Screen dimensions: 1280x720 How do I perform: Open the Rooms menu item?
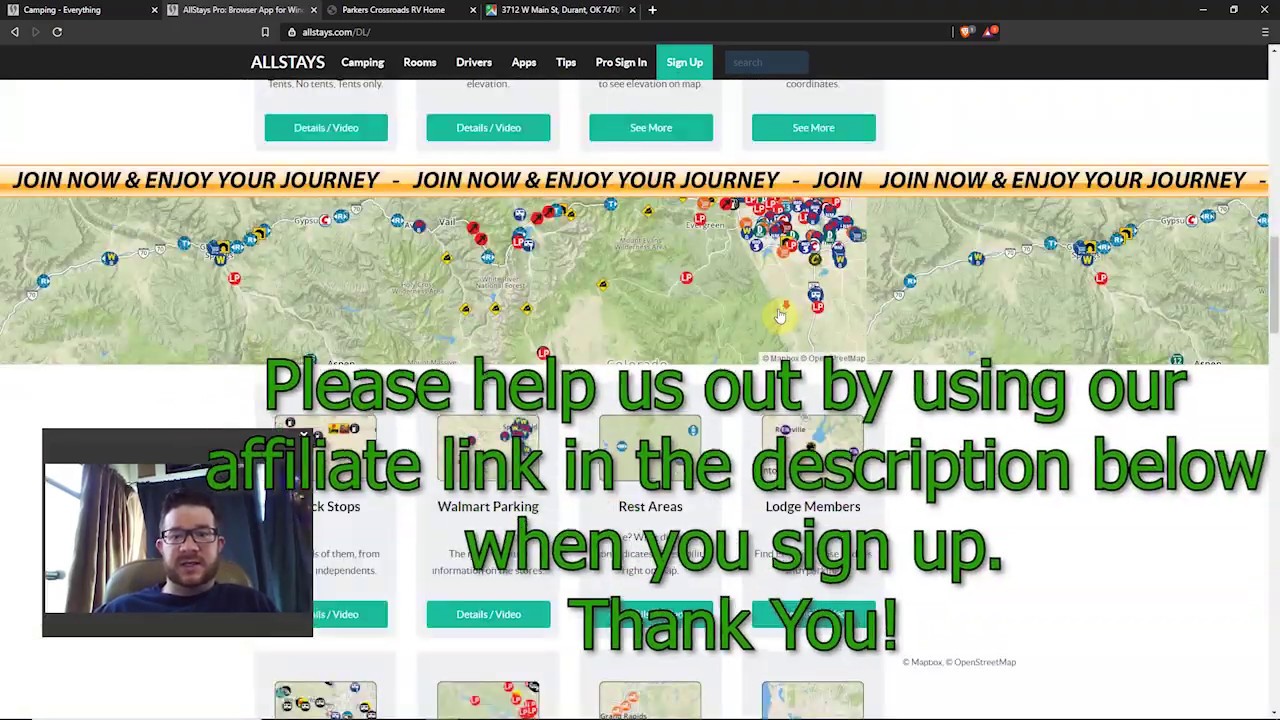point(420,62)
